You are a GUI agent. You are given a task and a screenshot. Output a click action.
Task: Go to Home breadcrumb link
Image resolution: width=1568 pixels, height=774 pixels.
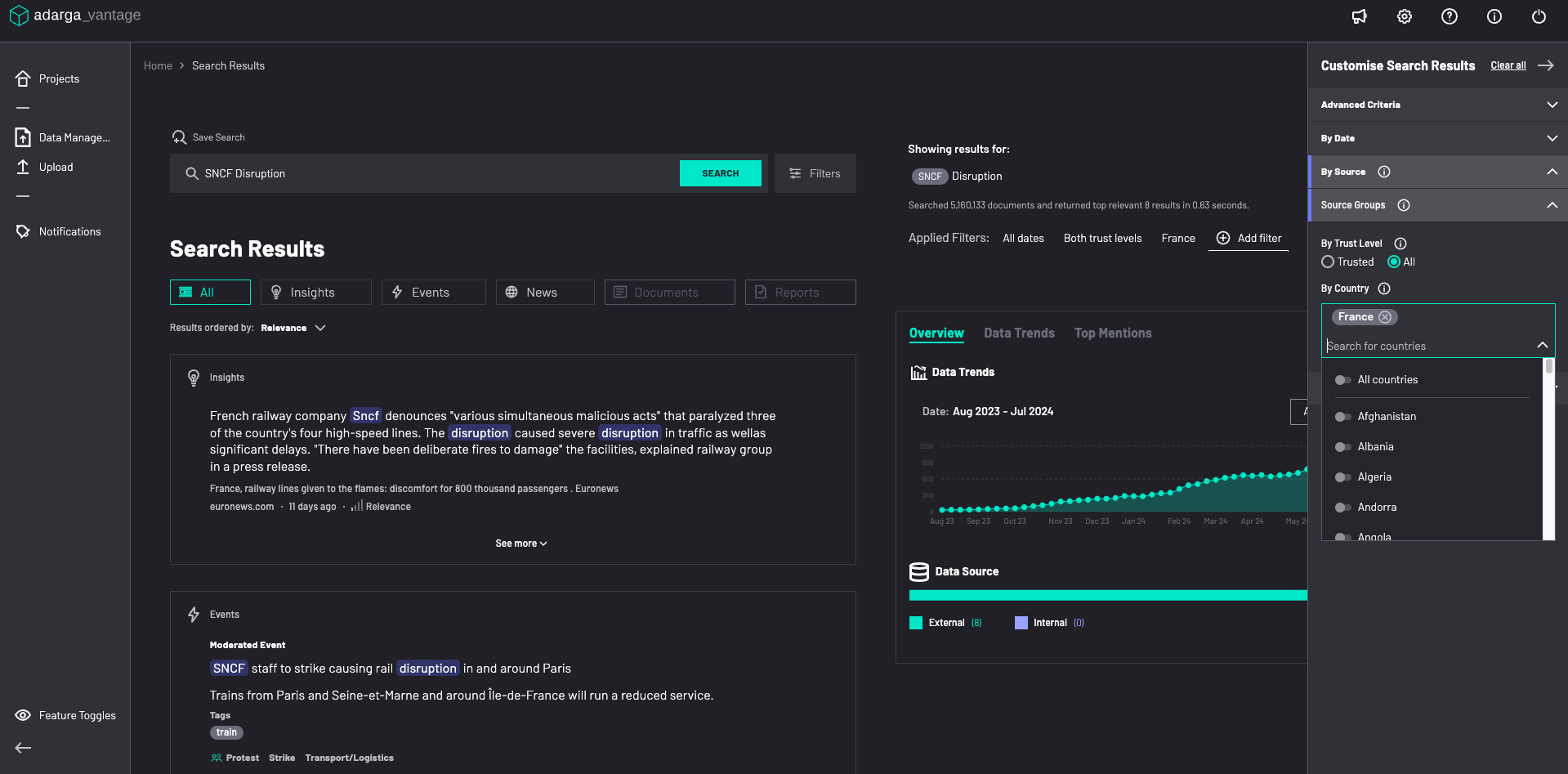(x=158, y=65)
